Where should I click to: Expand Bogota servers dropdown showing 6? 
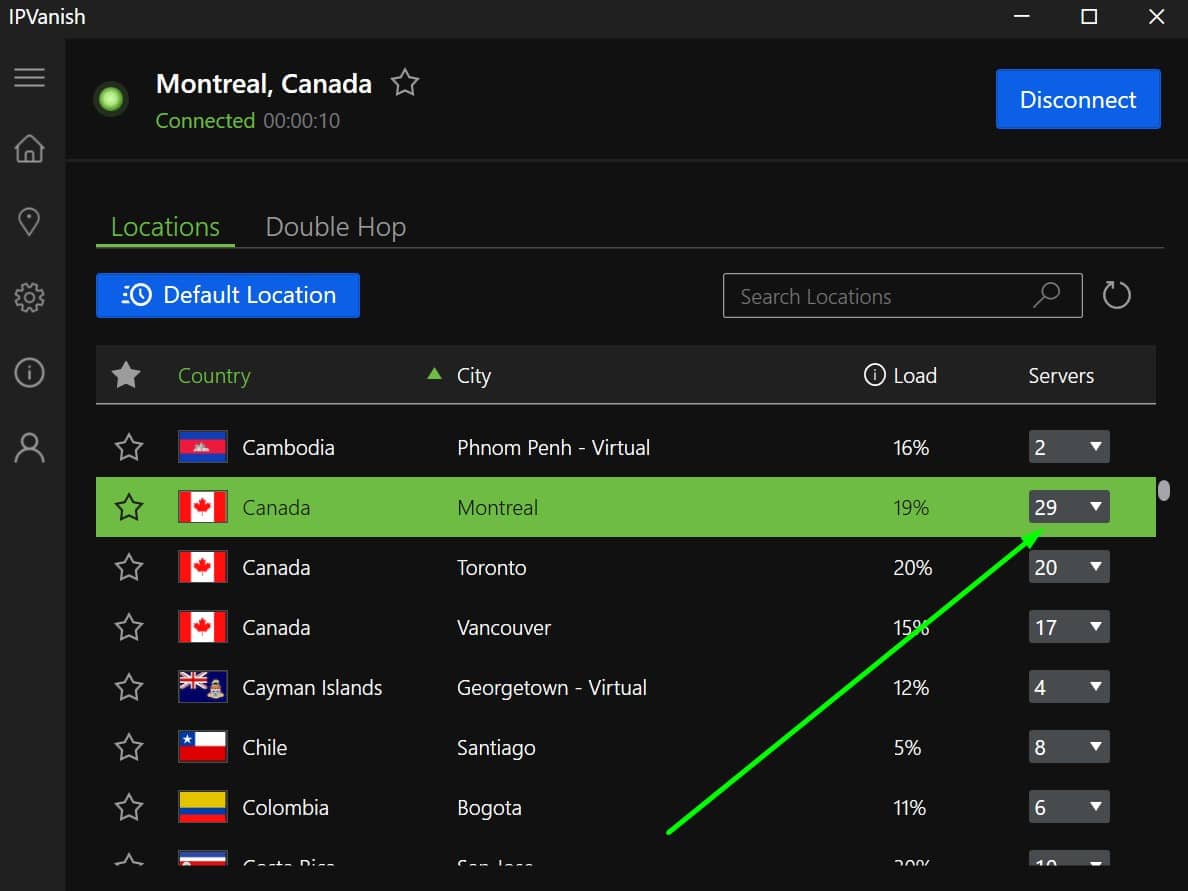click(x=1068, y=806)
